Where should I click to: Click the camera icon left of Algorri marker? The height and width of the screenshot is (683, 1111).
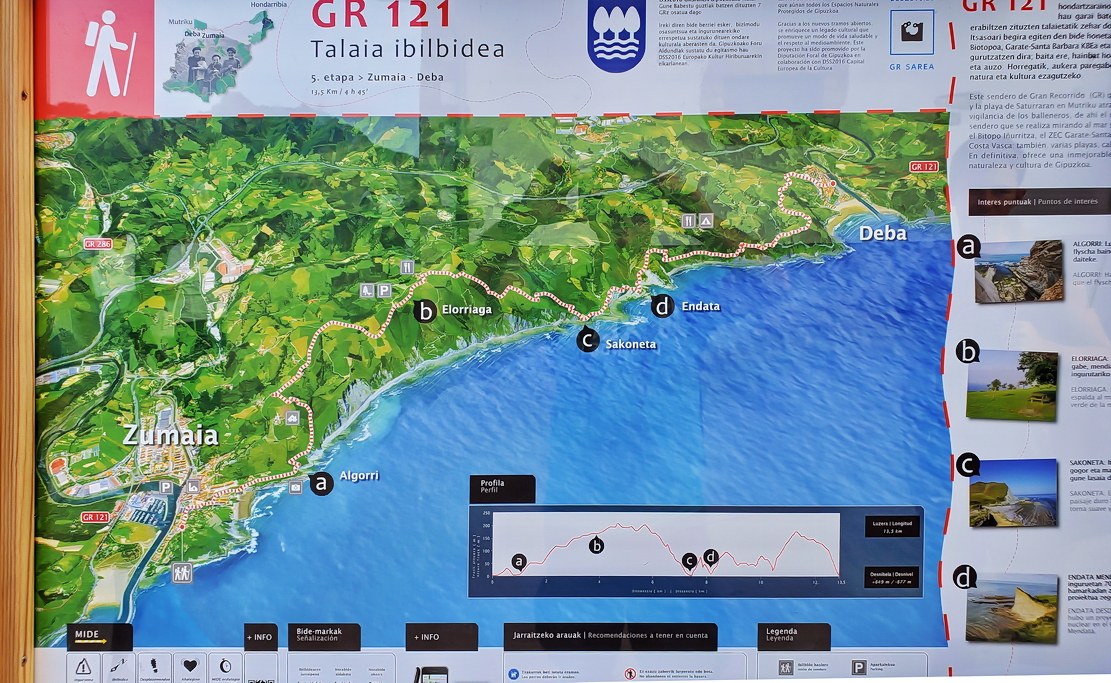(x=295, y=487)
